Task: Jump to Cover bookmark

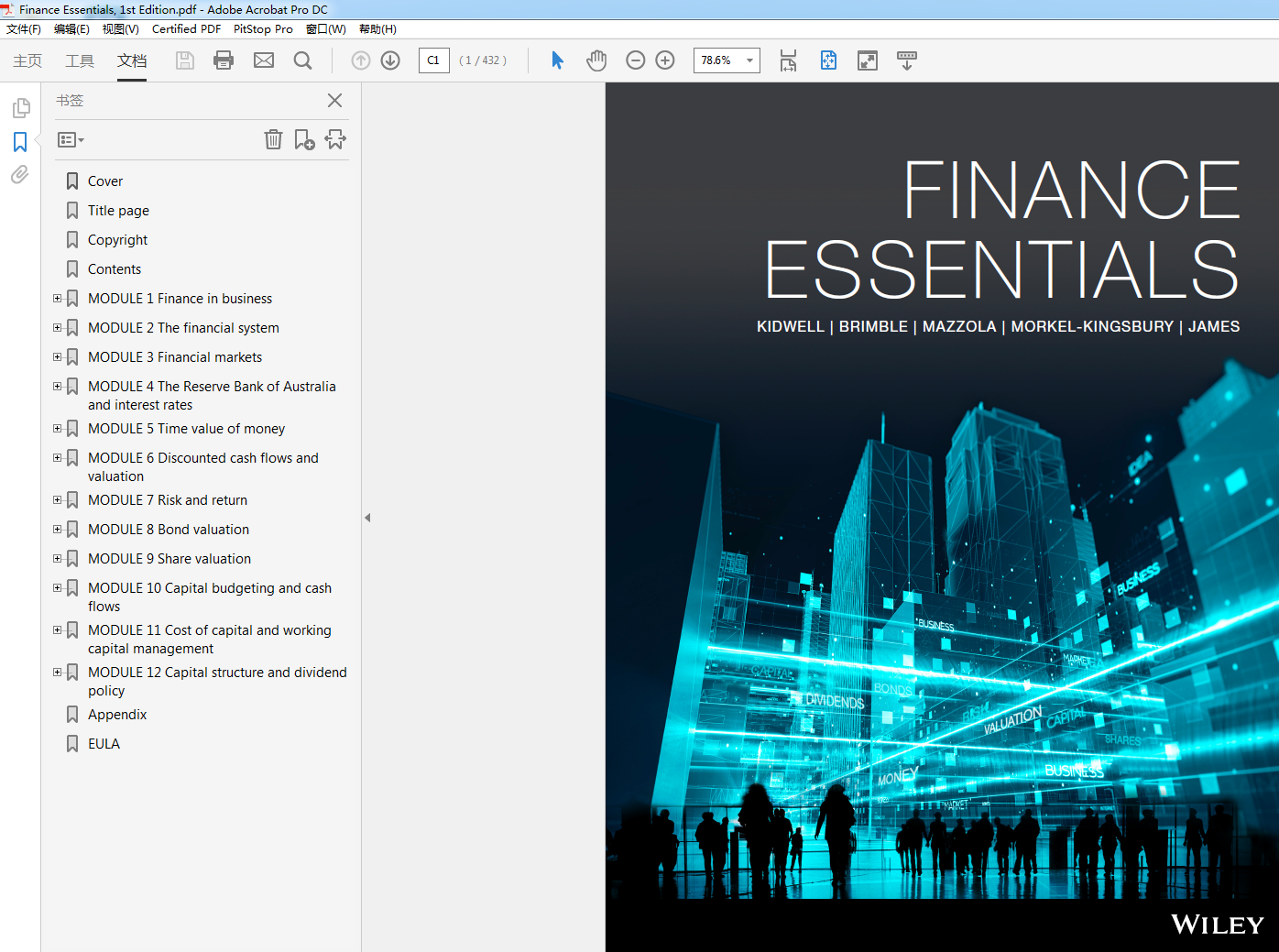Action: (105, 181)
